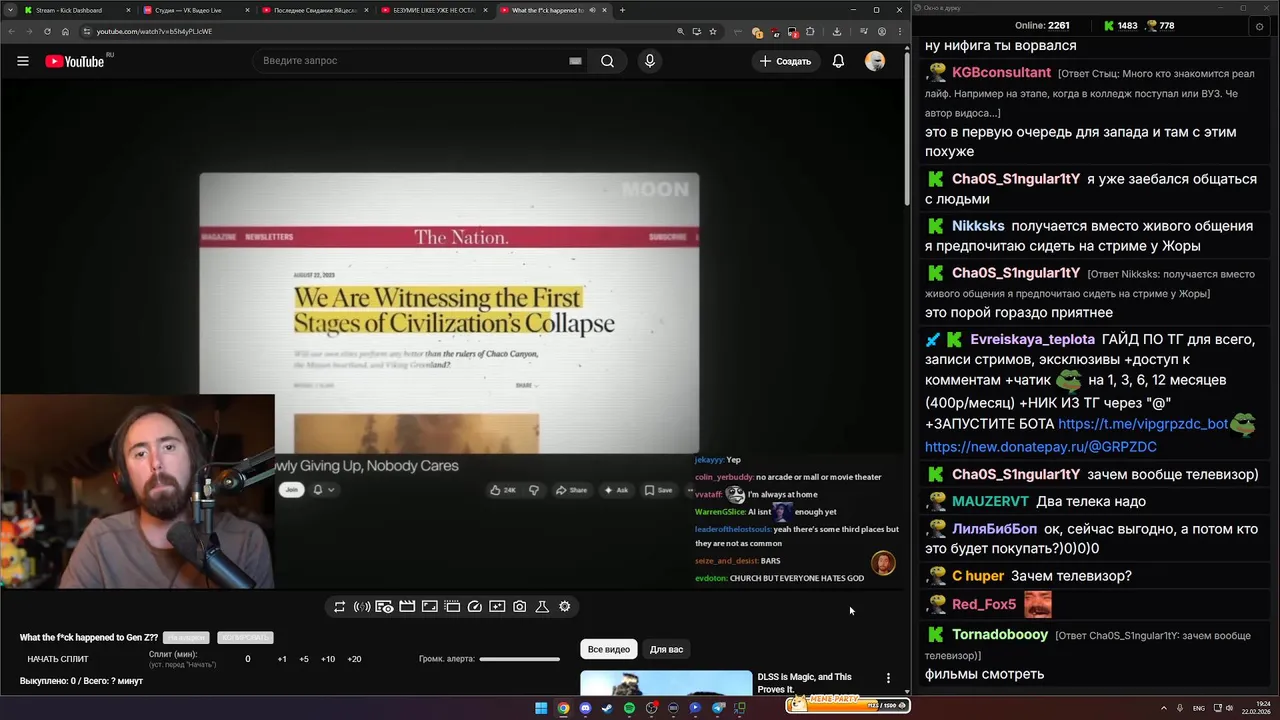Click username MAUZERVT in chat
This screenshot has width=1280, height=720.
point(990,501)
